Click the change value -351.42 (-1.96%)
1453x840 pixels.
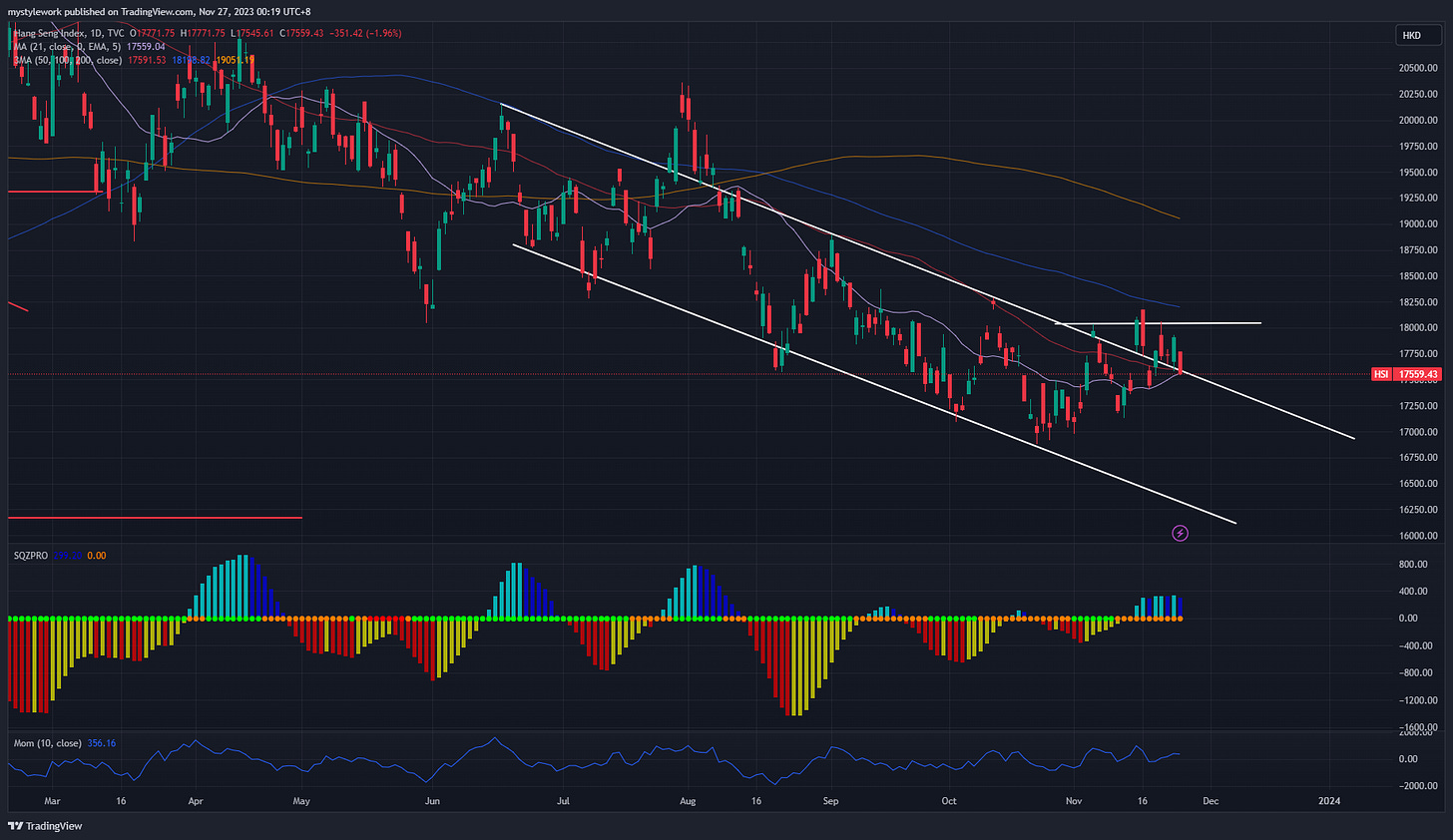tap(365, 33)
